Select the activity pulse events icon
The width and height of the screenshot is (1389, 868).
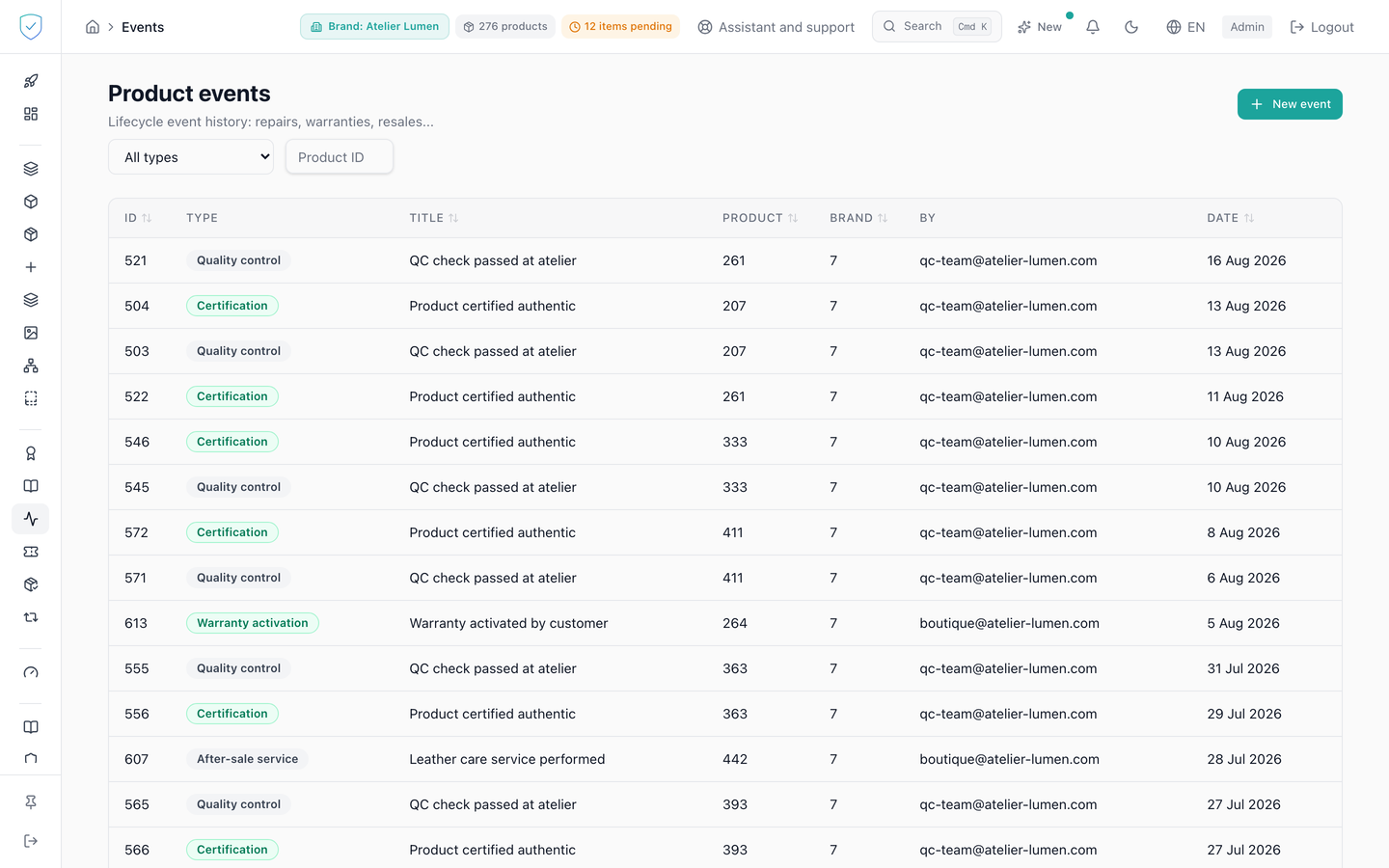(31, 519)
